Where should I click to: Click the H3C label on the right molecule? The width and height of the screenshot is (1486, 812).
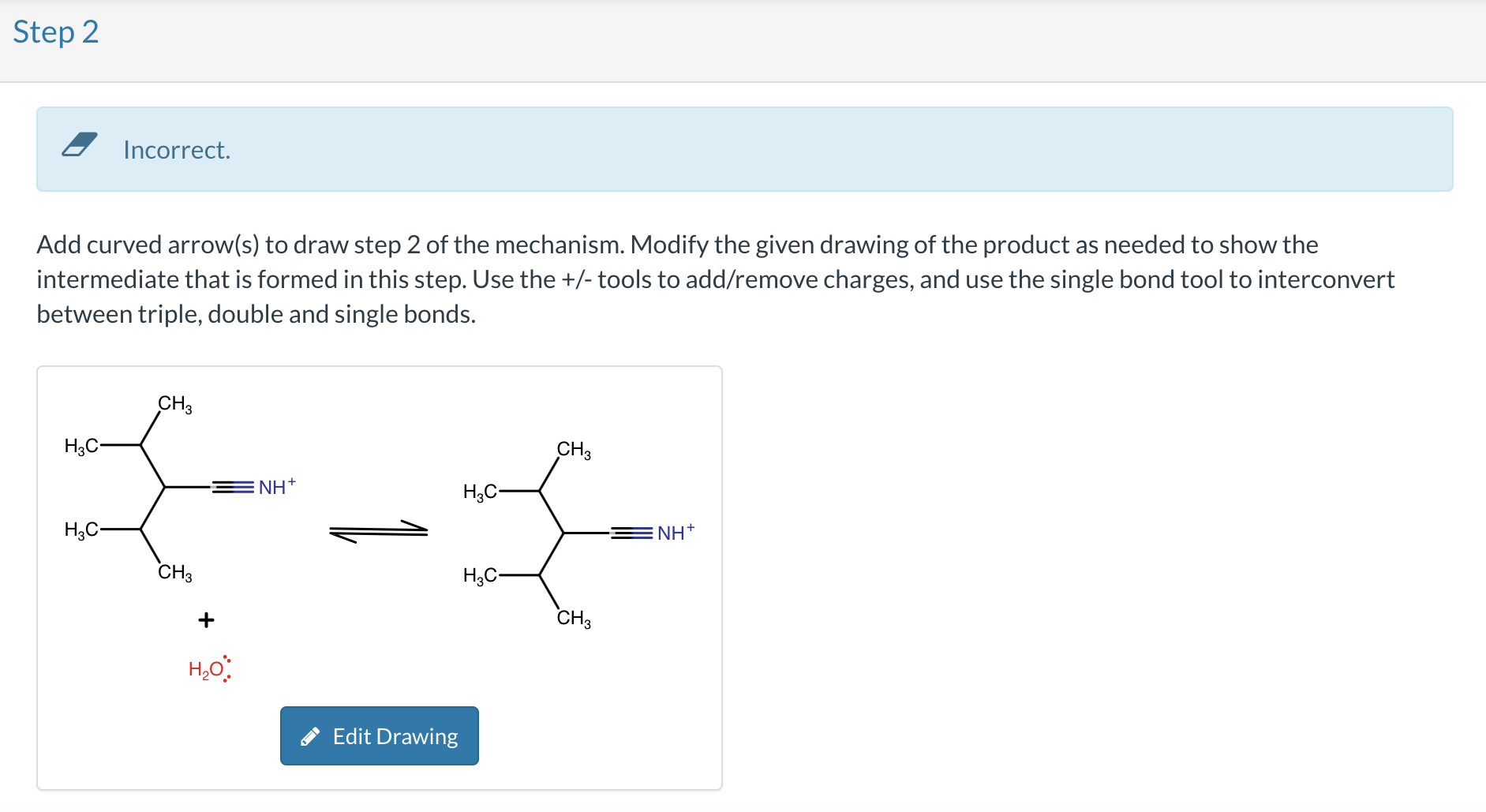(x=481, y=492)
